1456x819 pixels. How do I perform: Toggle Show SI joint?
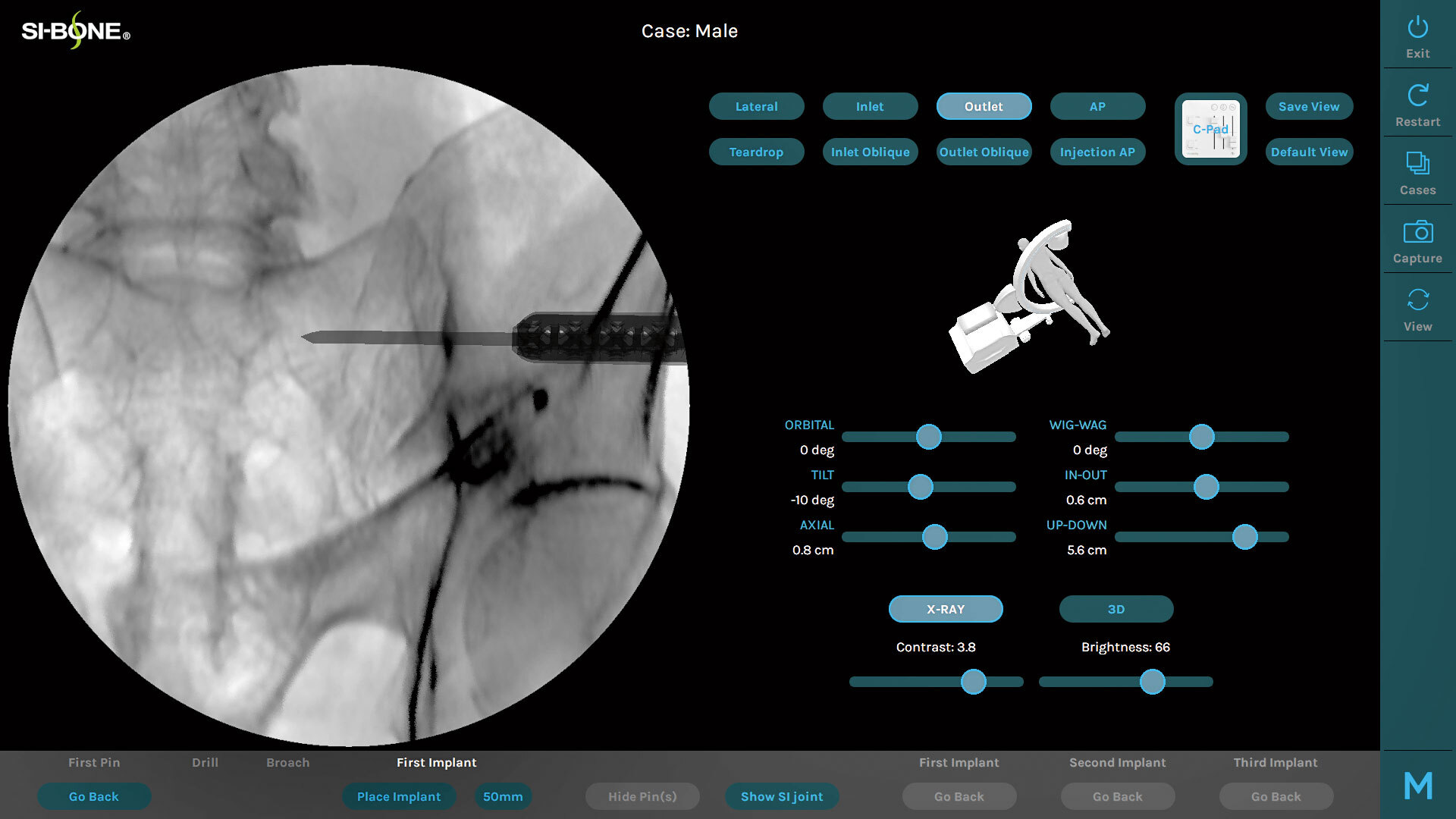[781, 796]
